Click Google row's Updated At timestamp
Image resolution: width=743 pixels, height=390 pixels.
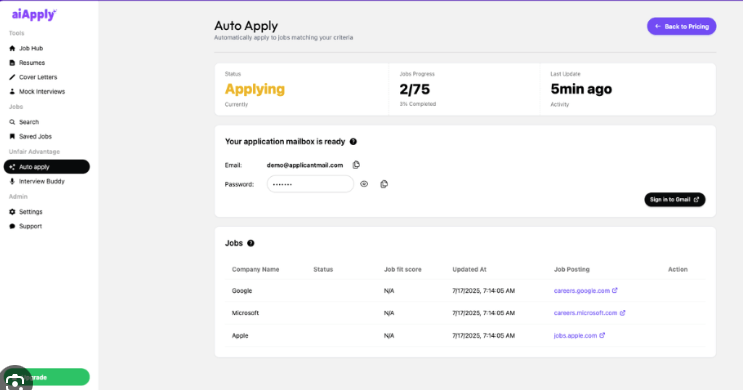(x=483, y=290)
